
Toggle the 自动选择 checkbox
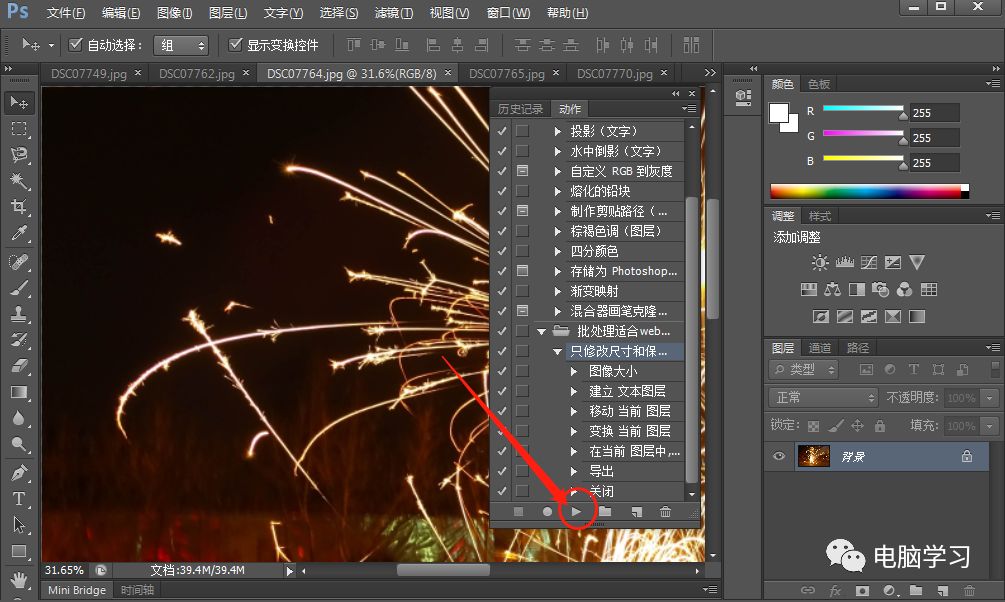coord(75,44)
